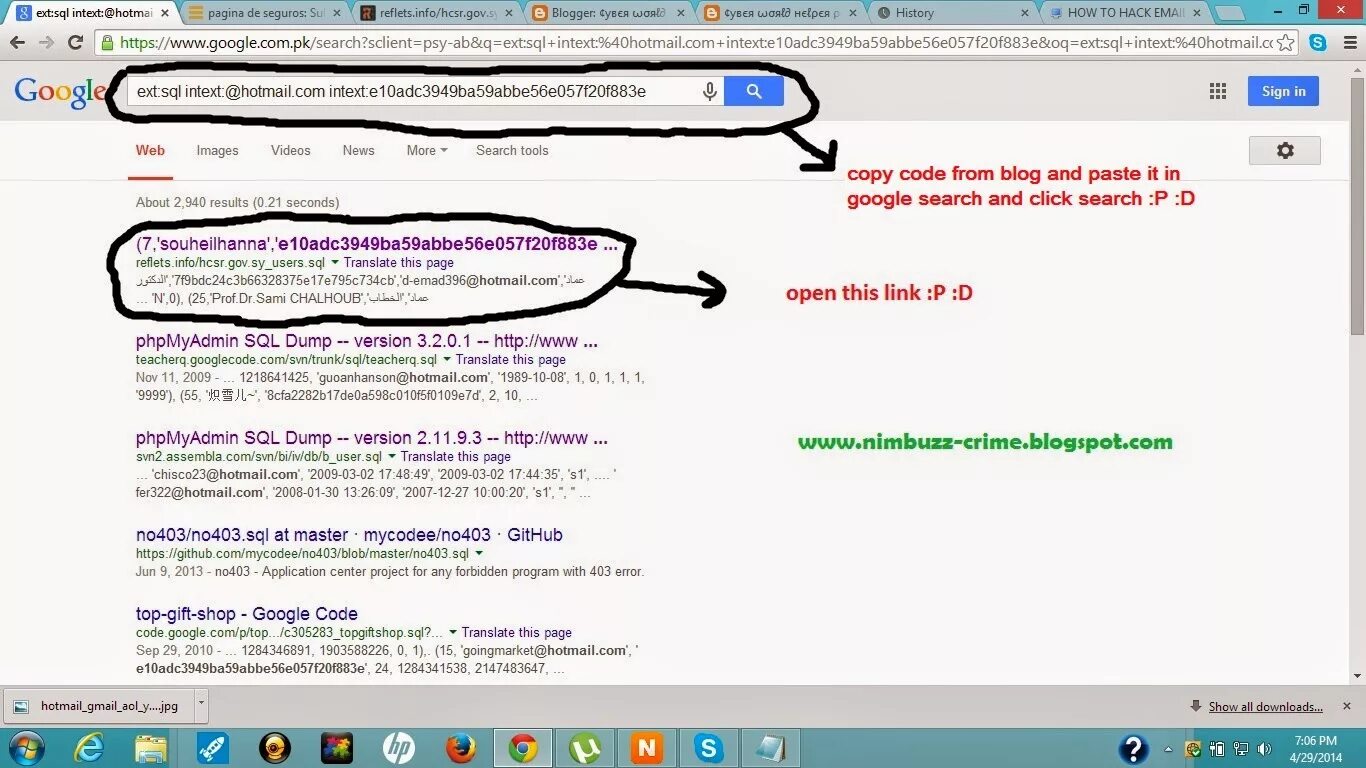This screenshot has height=768, width=1366.
Task: Open the search settings gear button
Action: [x=1285, y=150]
